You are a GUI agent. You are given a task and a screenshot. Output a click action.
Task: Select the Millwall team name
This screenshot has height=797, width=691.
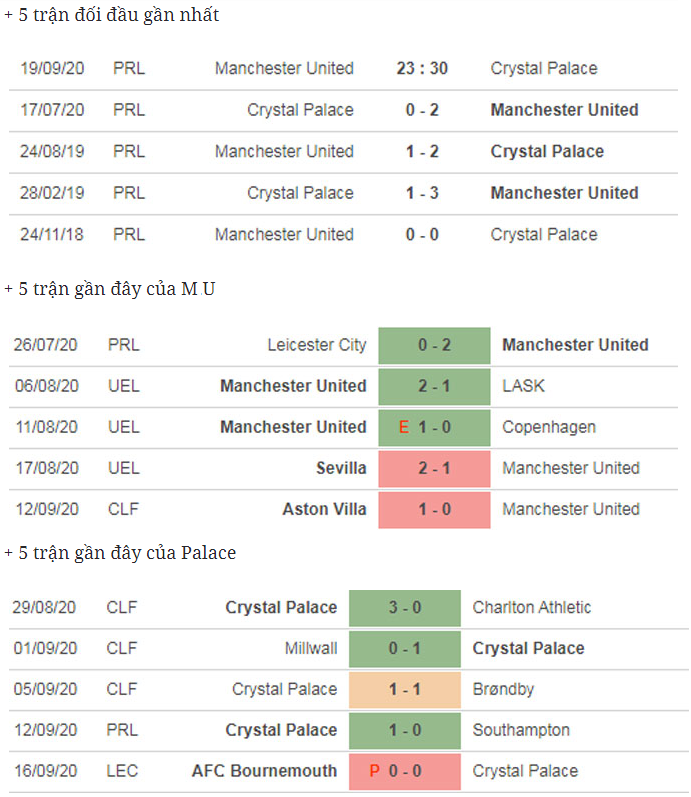[311, 649]
